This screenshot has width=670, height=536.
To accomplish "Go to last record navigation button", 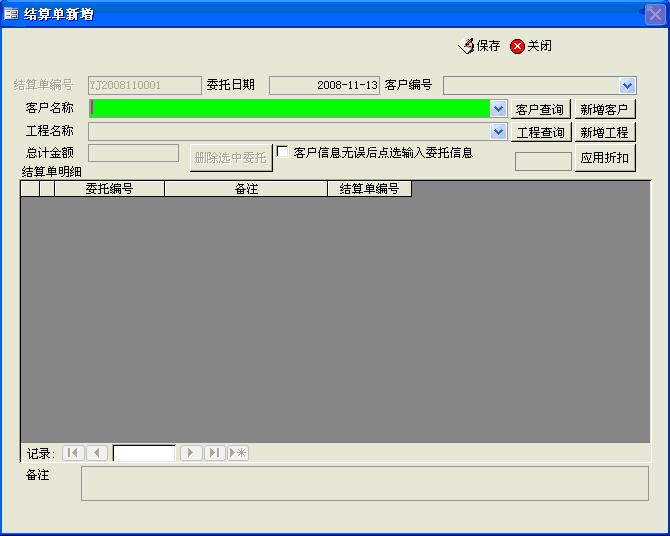I will pyautogui.click(x=215, y=453).
